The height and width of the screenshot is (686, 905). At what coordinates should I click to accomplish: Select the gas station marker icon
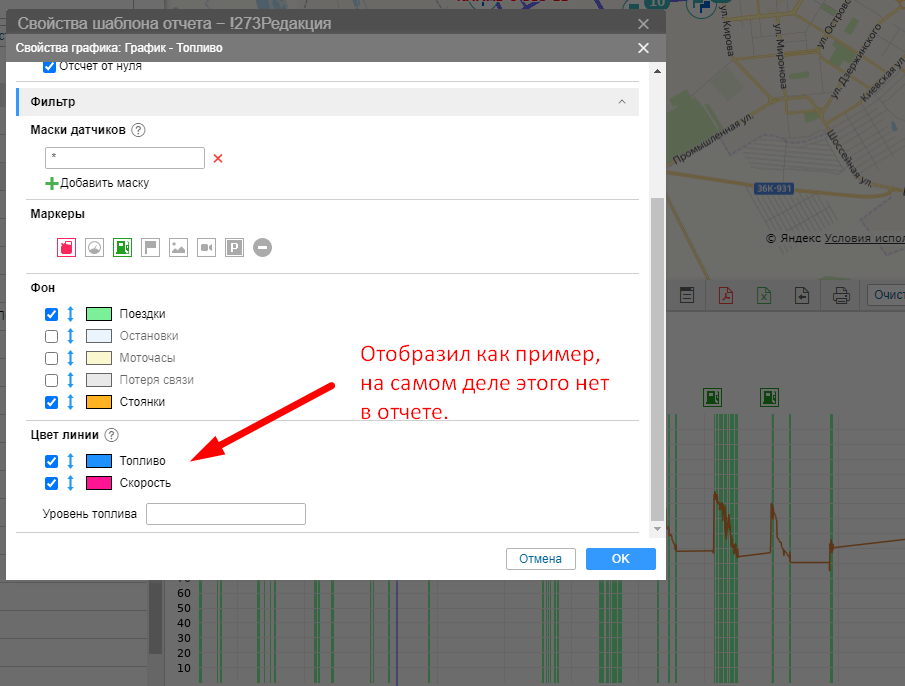(x=122, y=247)
